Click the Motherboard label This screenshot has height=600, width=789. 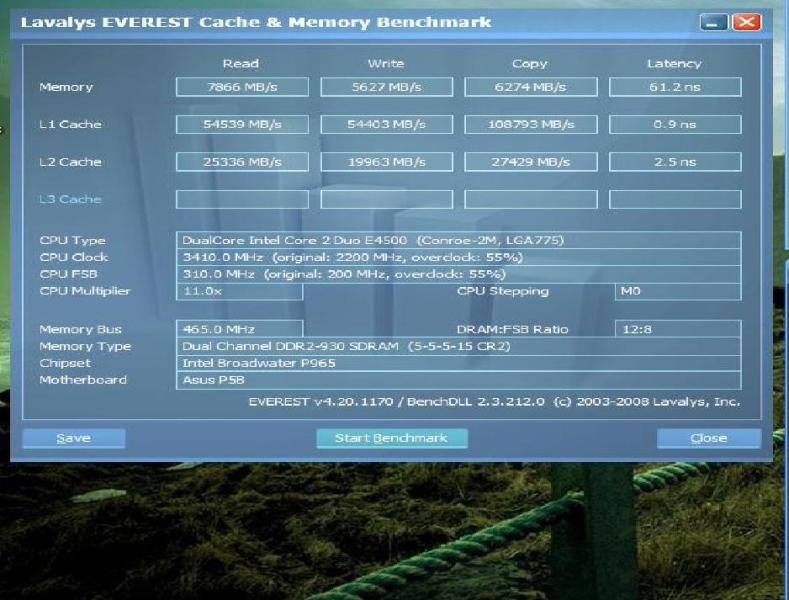click(x=83, y=380)
